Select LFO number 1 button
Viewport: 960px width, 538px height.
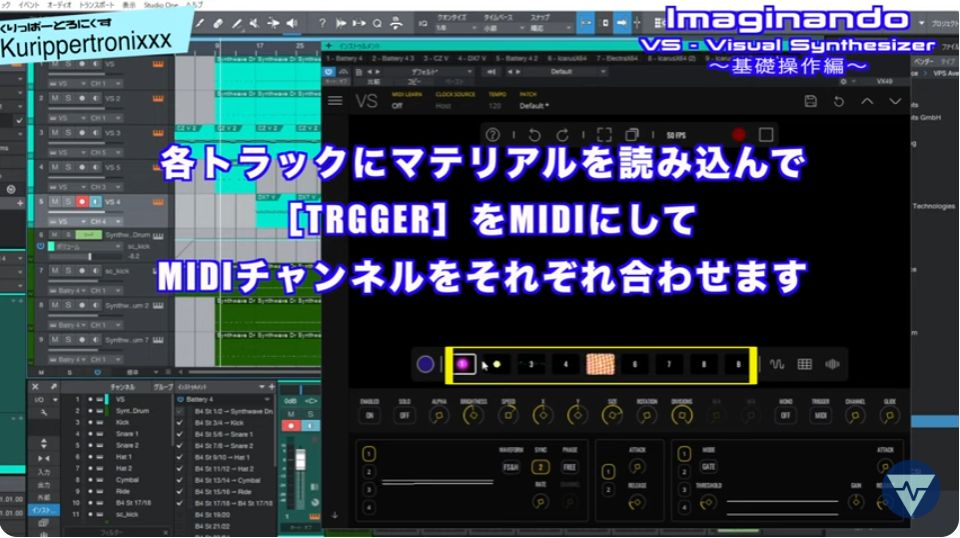(369, 454)
